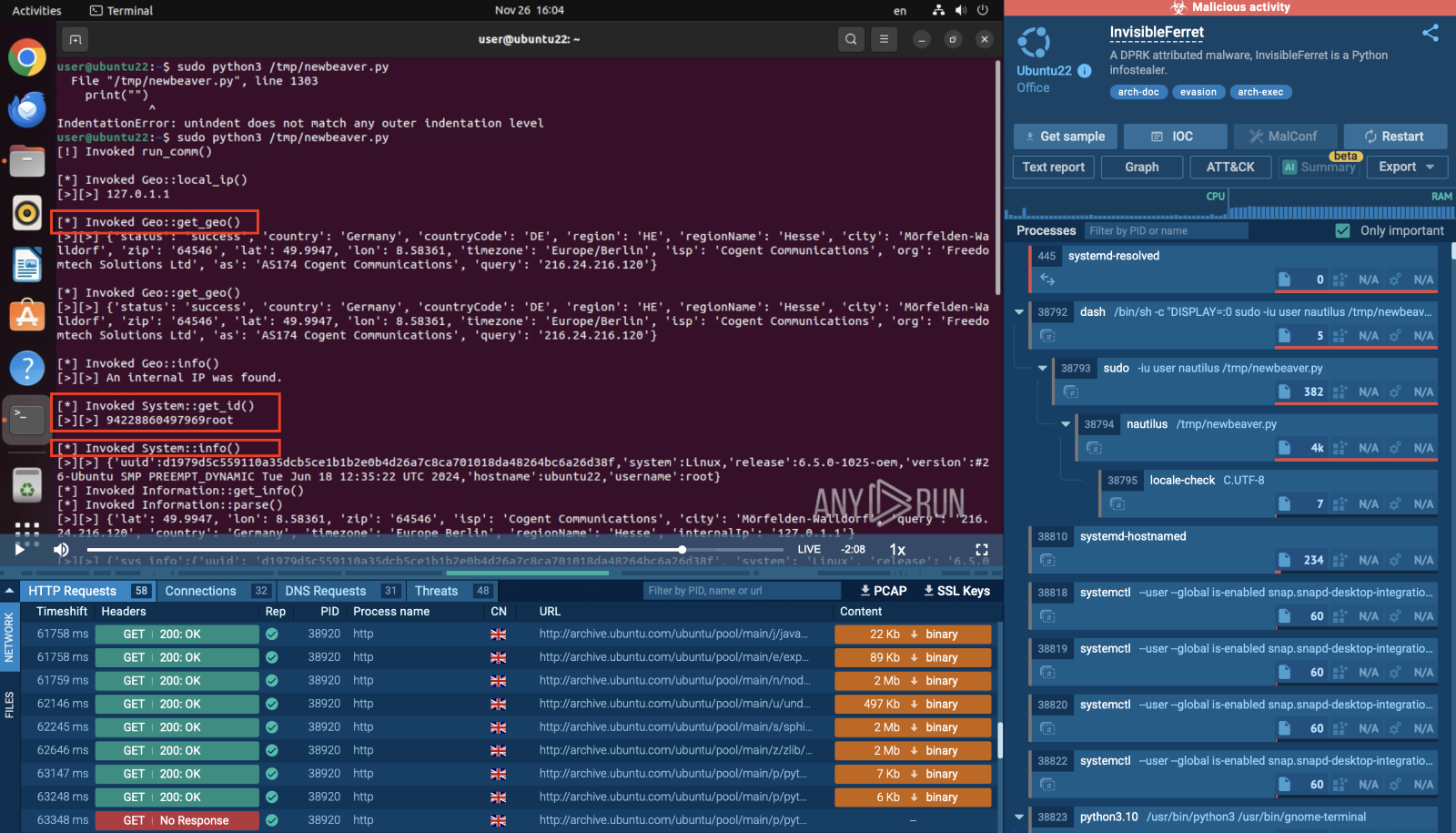Click the info icon next to Ubuntu22
Image resolution: width=1456 pixels, height=833 pixels.
click(x=1085, y=71)
